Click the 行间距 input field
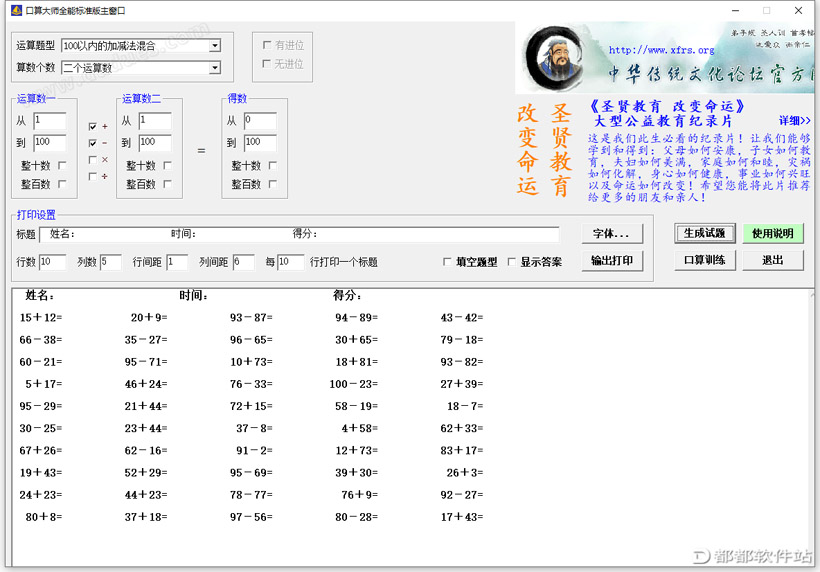 (177, 262)
